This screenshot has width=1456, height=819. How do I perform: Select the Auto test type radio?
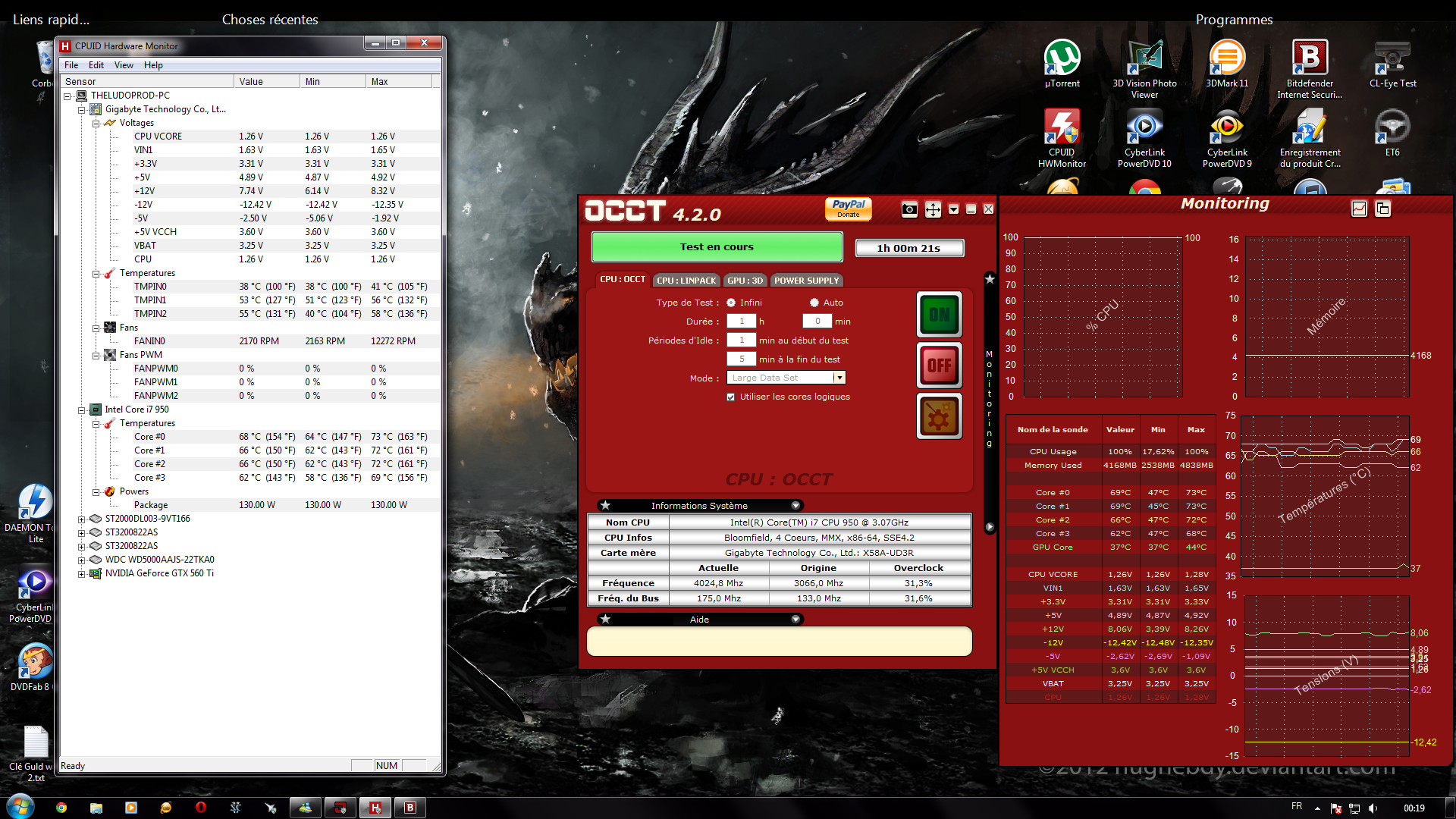click(x=814, y=303)
